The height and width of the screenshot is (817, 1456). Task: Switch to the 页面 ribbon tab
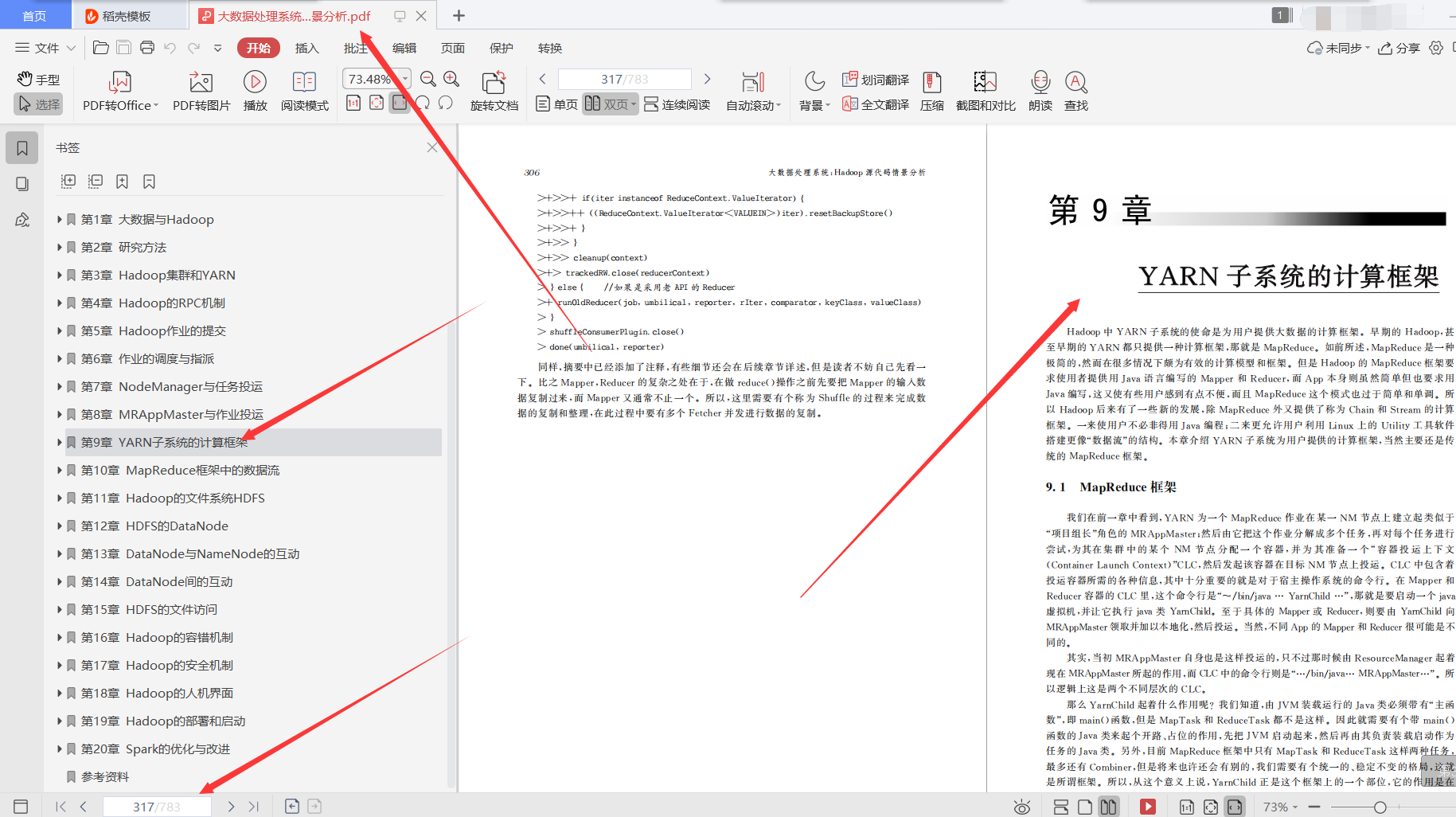[453, 48]
